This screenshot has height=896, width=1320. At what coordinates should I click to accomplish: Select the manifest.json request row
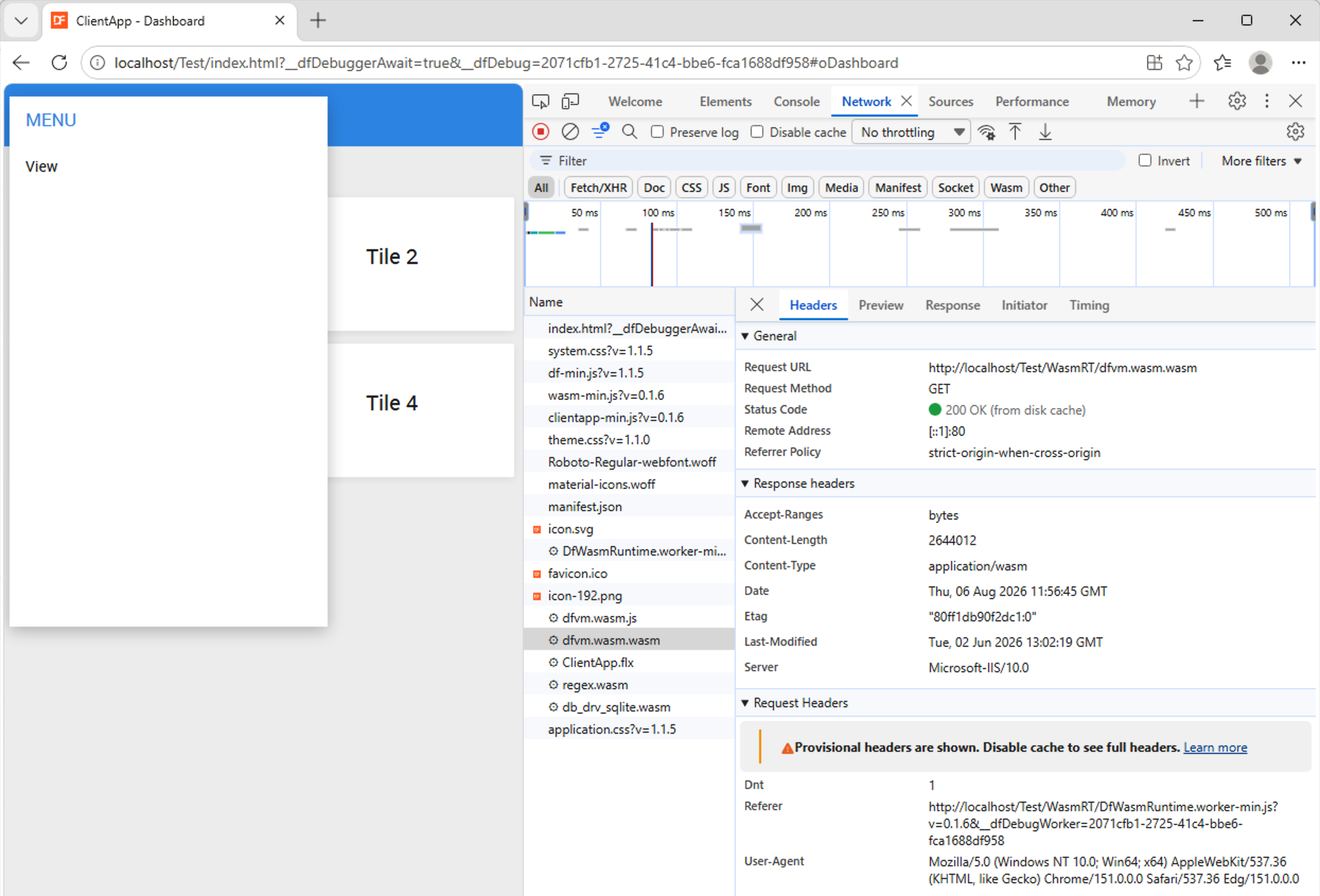click(629, 506)
